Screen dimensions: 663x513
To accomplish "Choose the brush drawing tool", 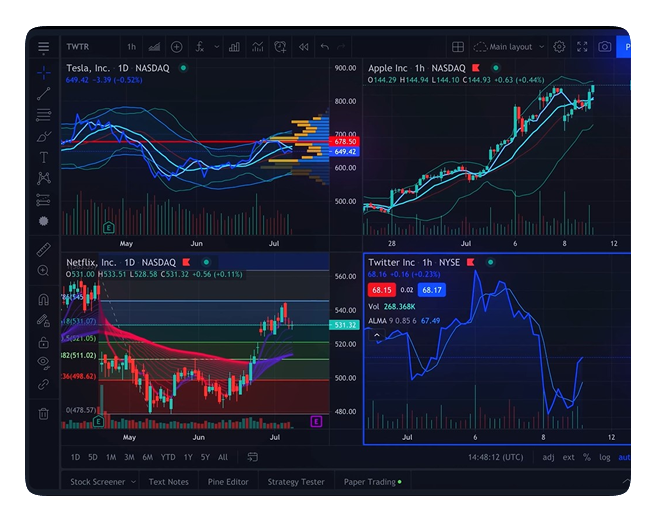I will (x=44, y=137).
